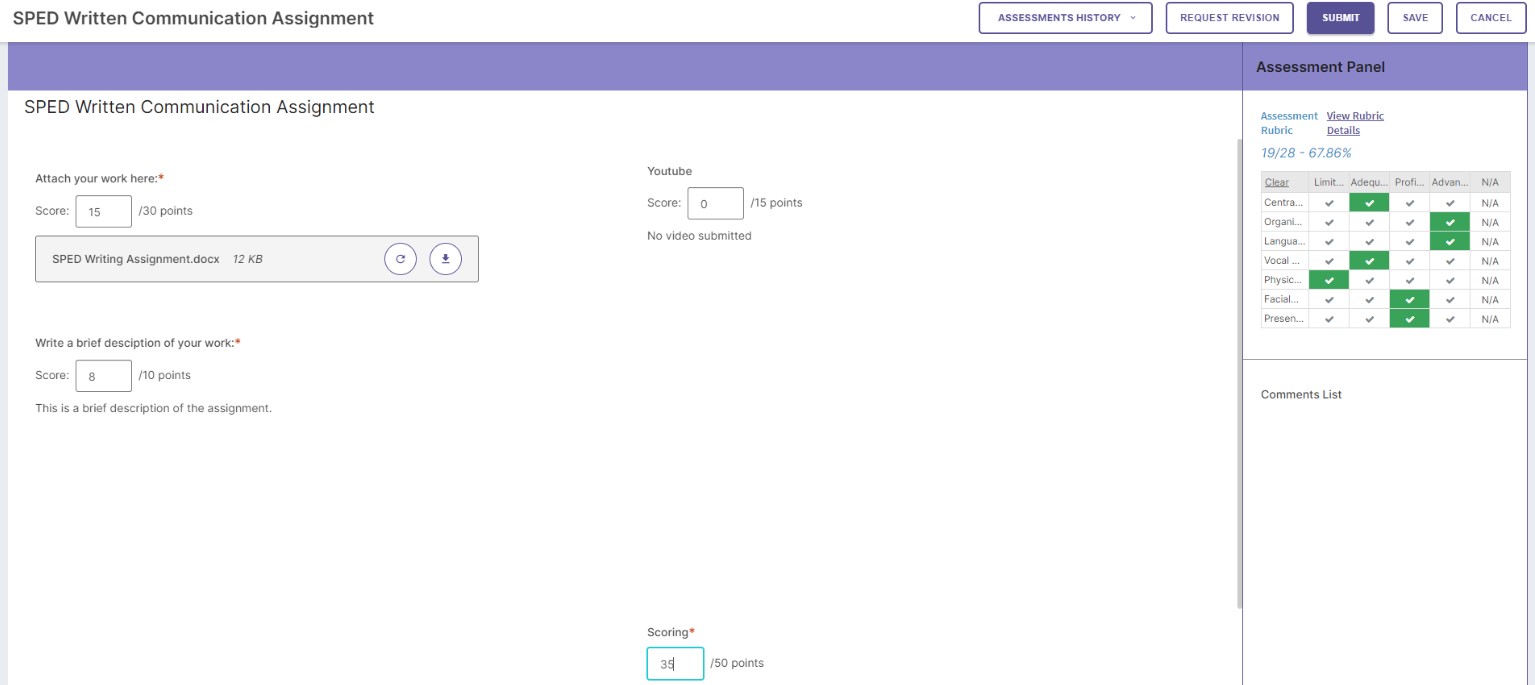This screenshot has width=1535, height=685.
Task: Mark Physical row as Proficient
Action: click(x=1410, y=280)
